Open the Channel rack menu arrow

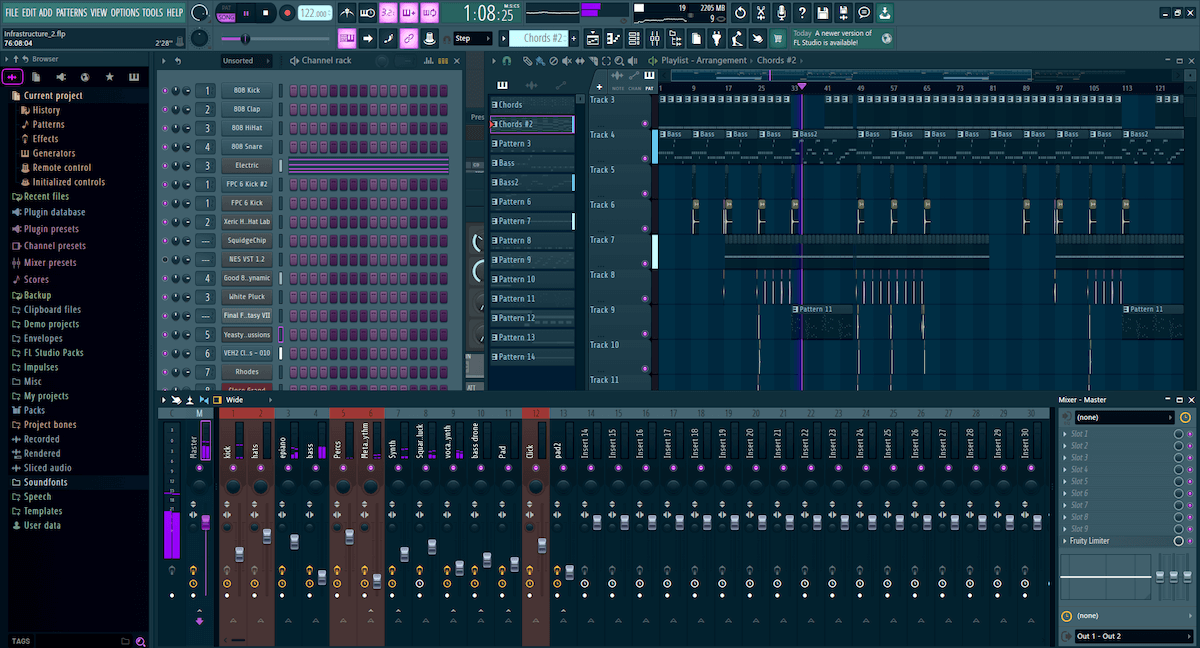coord(165,61)
